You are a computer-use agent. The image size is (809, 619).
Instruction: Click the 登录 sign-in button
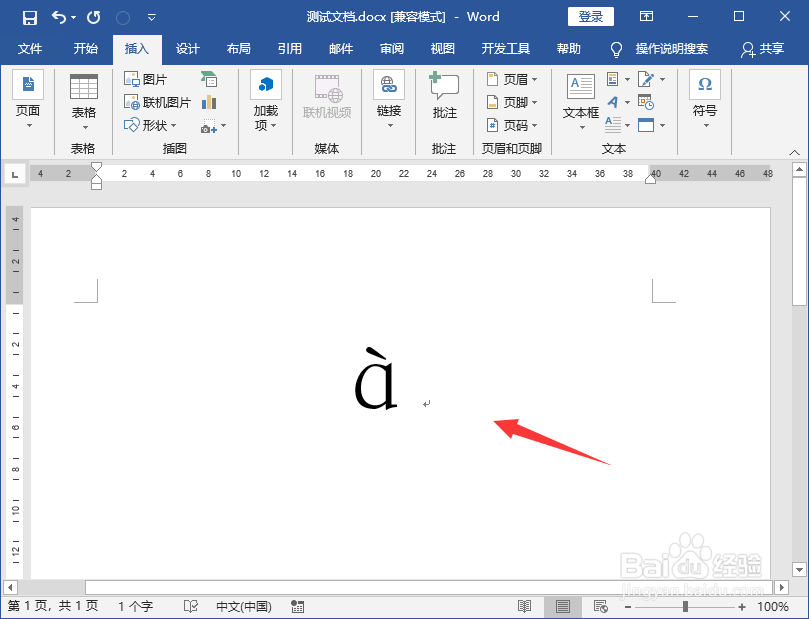591,17
